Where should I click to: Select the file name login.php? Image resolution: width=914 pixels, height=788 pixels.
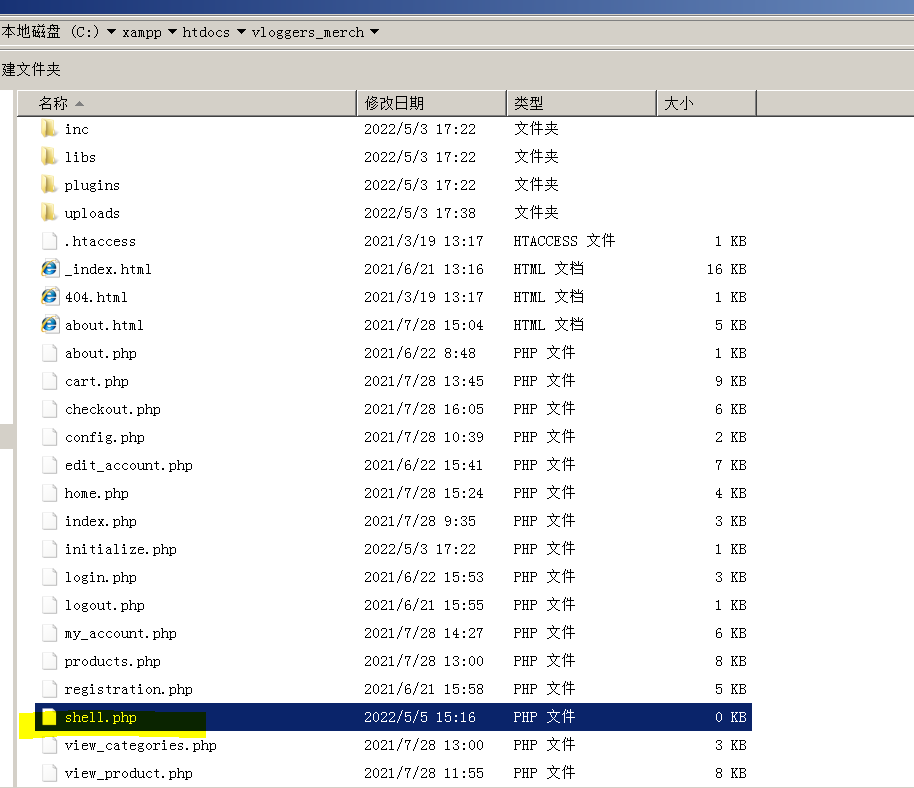point(101,578)
